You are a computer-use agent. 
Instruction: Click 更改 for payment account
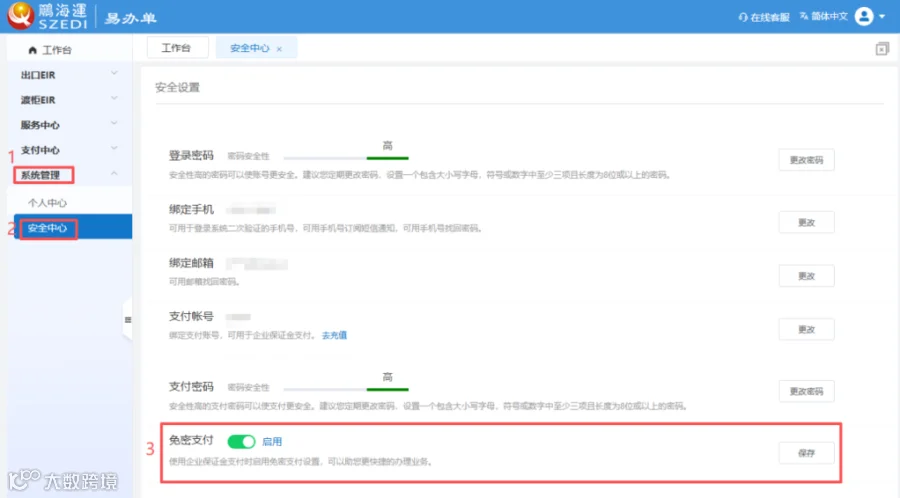coord(806,329)
